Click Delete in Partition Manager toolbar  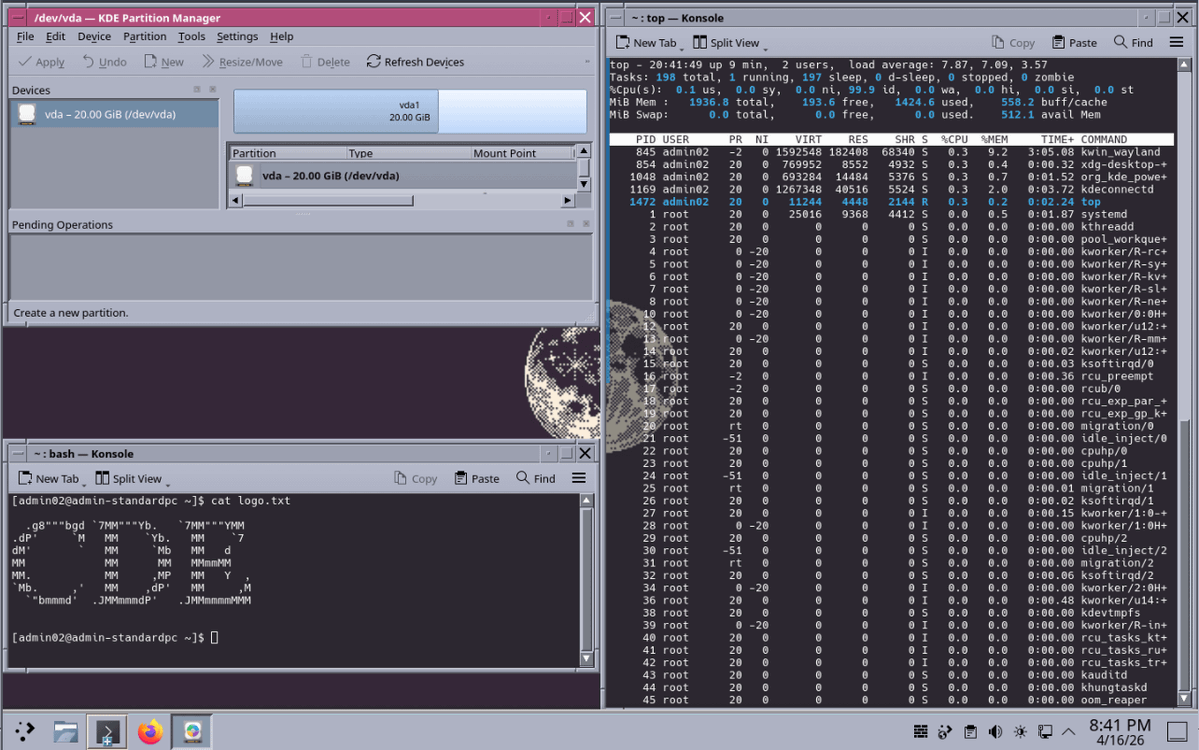(325, 62)
